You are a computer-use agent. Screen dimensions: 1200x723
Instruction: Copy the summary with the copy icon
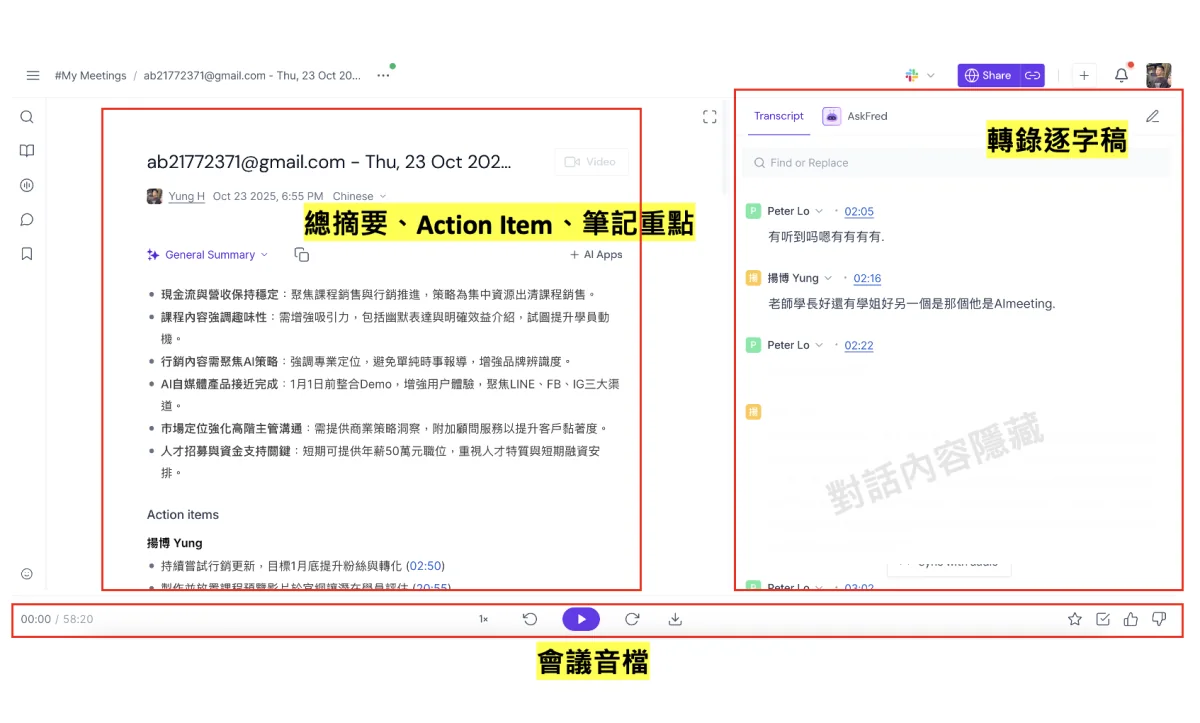(x=302, y=255)
